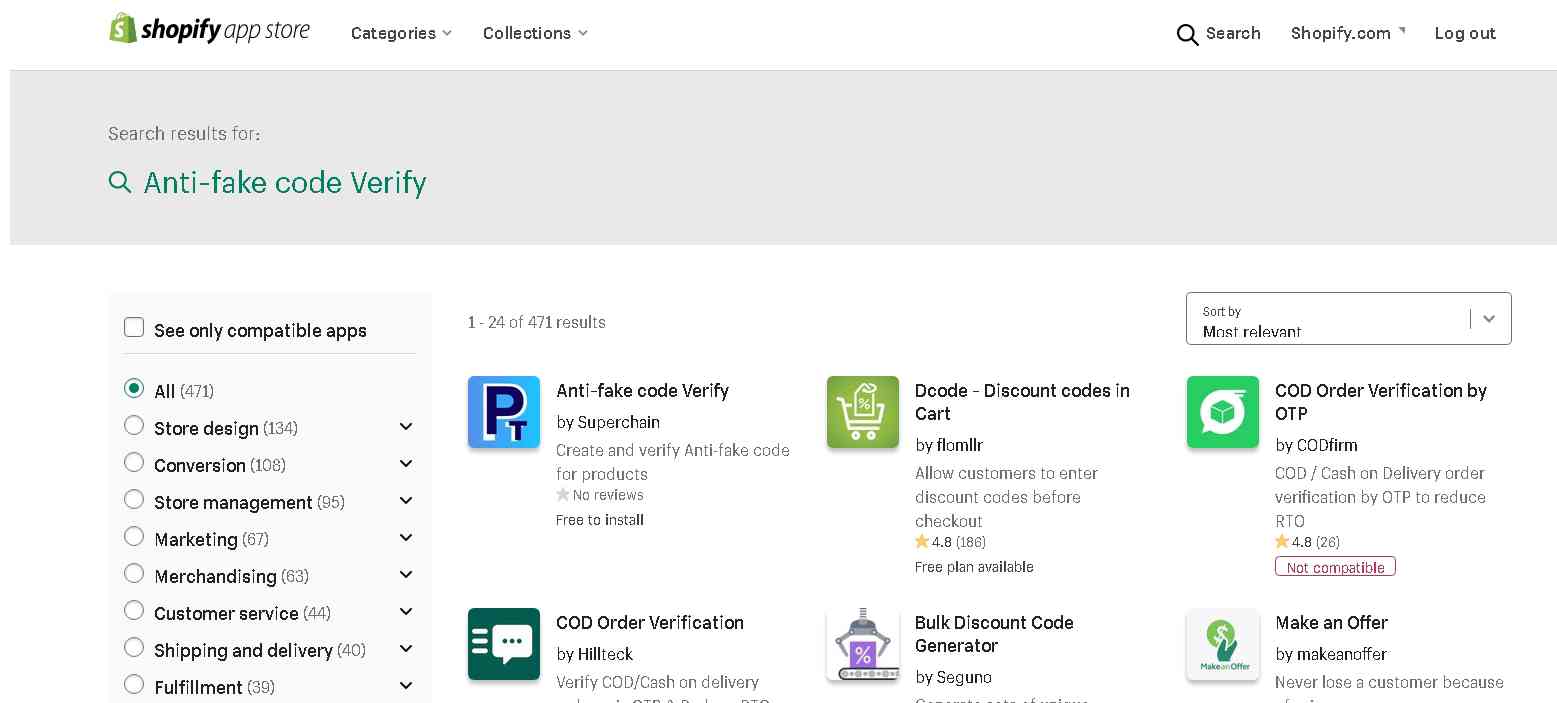Go to Shopify.com external link
The image size is (1557, 703).
click(x=1346, y=33)
